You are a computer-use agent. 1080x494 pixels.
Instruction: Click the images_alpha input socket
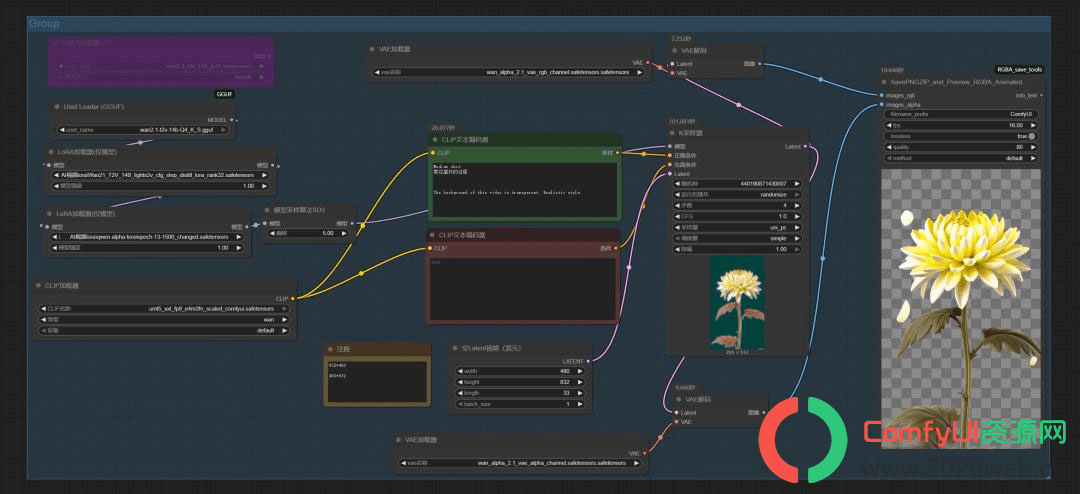pyautogui.click(x=882, y=105)
